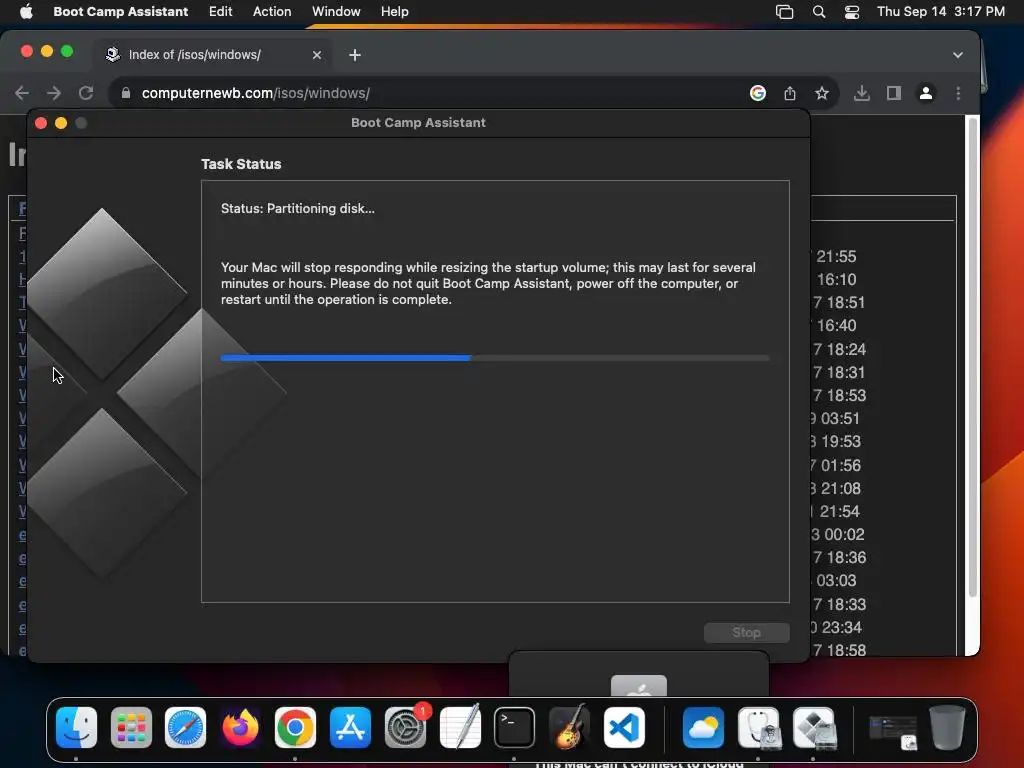Open Google Chrome in the dock

click(295, 728)
